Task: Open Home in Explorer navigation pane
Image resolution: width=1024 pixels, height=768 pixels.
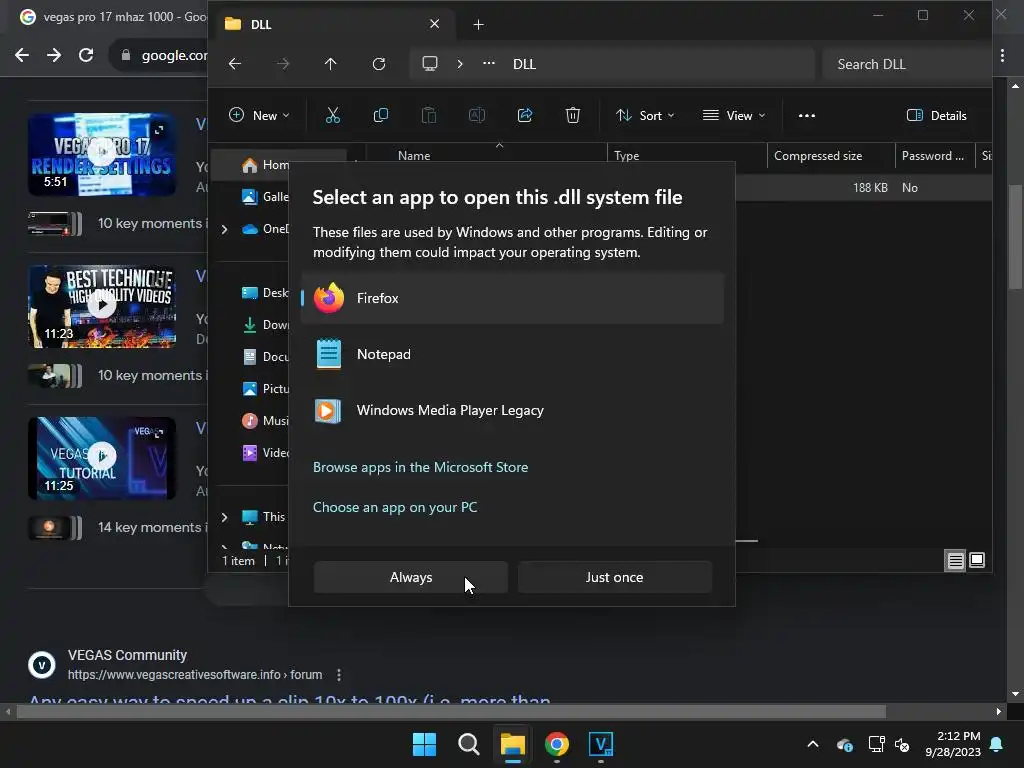Action: (264, 165)
